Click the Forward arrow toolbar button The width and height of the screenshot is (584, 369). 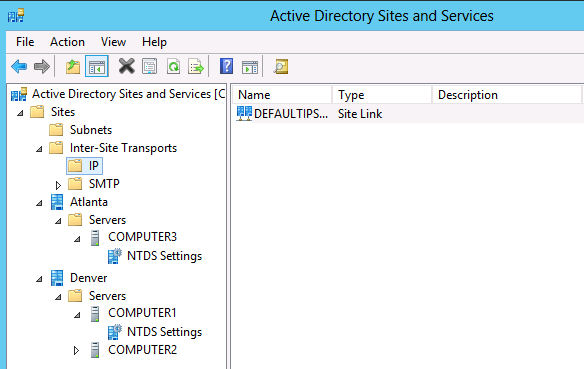point(42,67)
